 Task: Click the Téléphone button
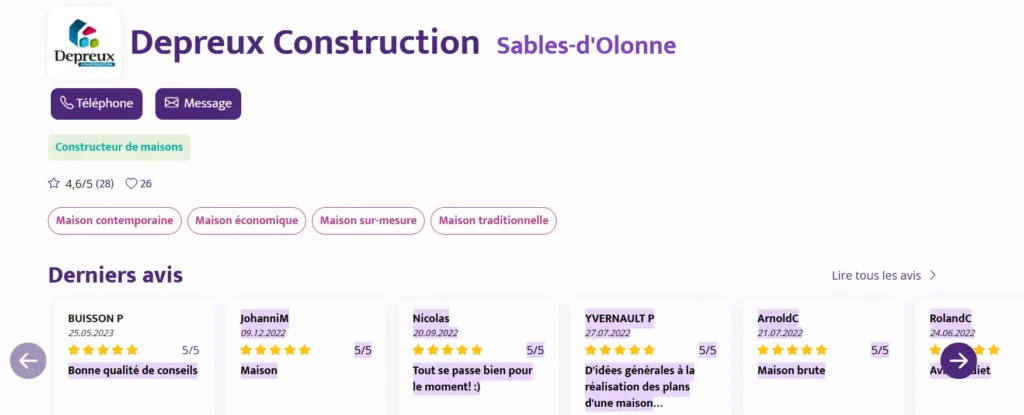tap(97, 104)
